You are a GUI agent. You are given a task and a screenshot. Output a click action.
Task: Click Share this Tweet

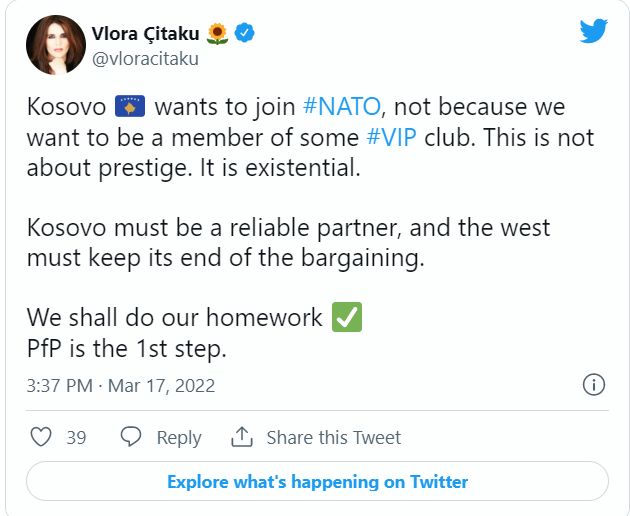[x=333, y=437]
